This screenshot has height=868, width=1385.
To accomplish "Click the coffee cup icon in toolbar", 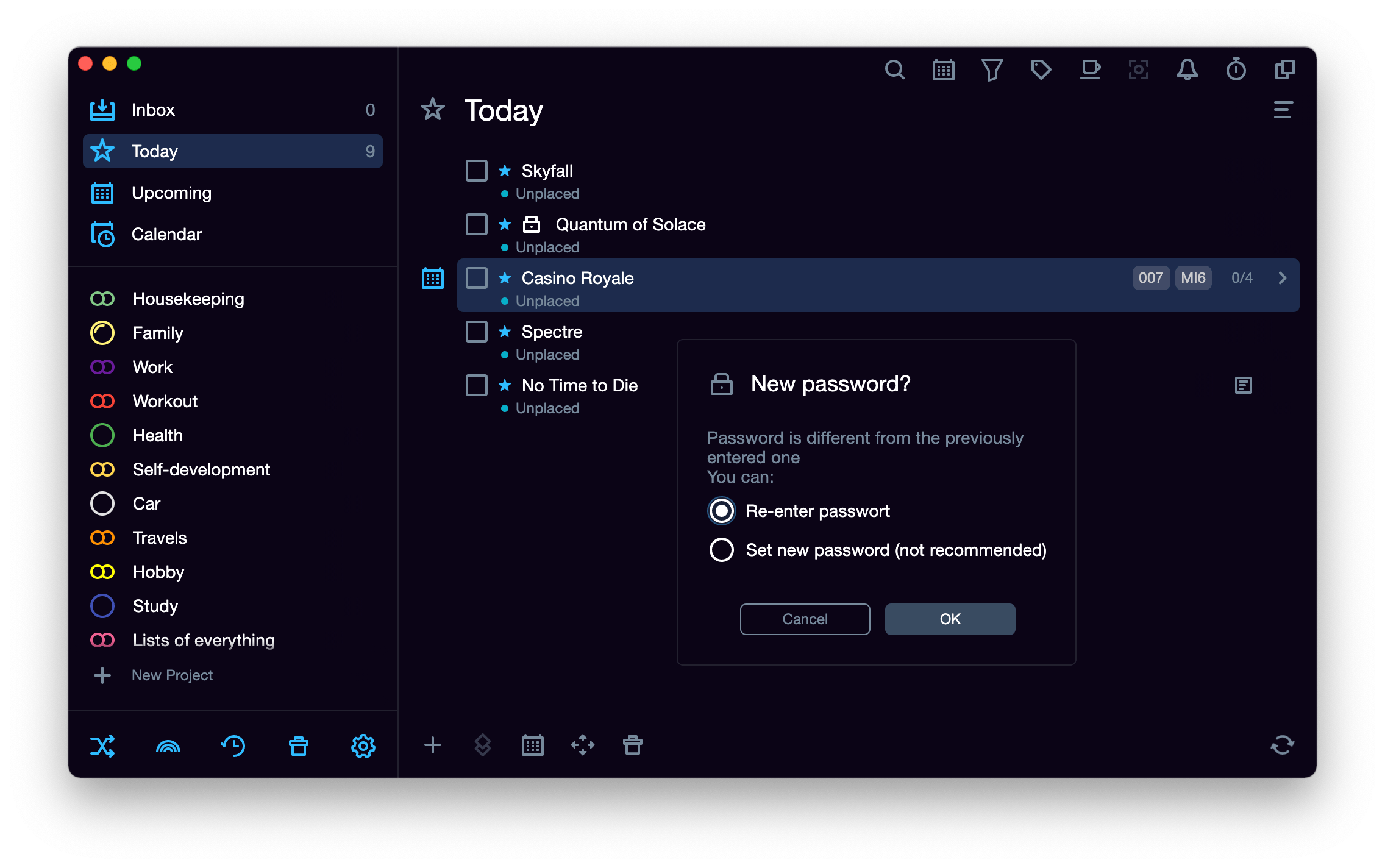I will 1090,70.
